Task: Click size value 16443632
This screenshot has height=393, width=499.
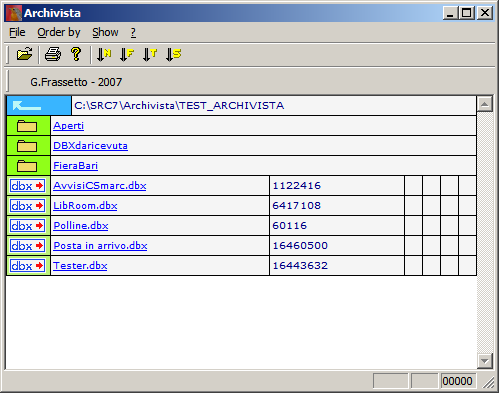Action: 300,266
